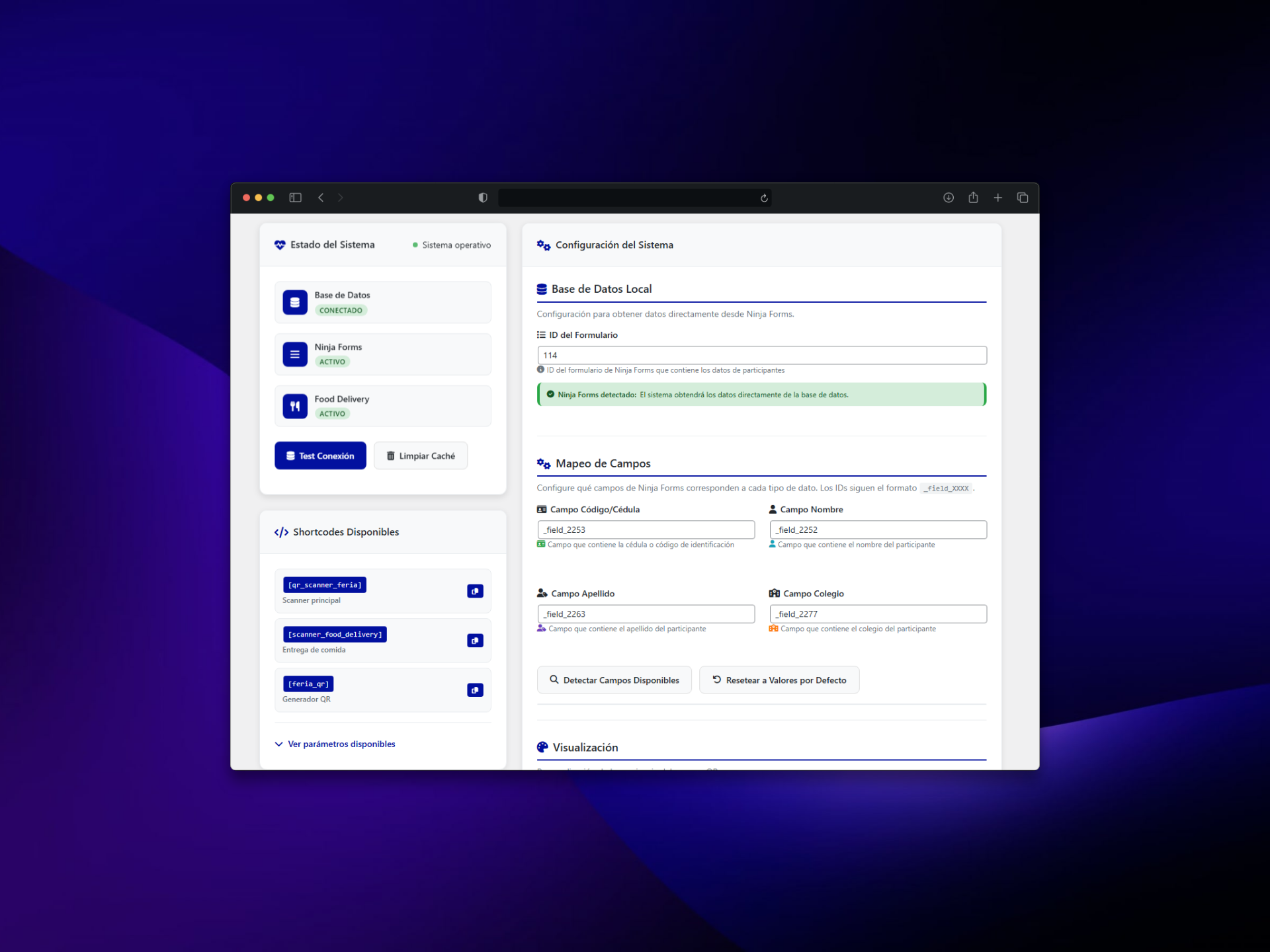1270x952 pixels.
Task: Click Detectar Campos Disponibles button
Action: (x=614, y=680)
